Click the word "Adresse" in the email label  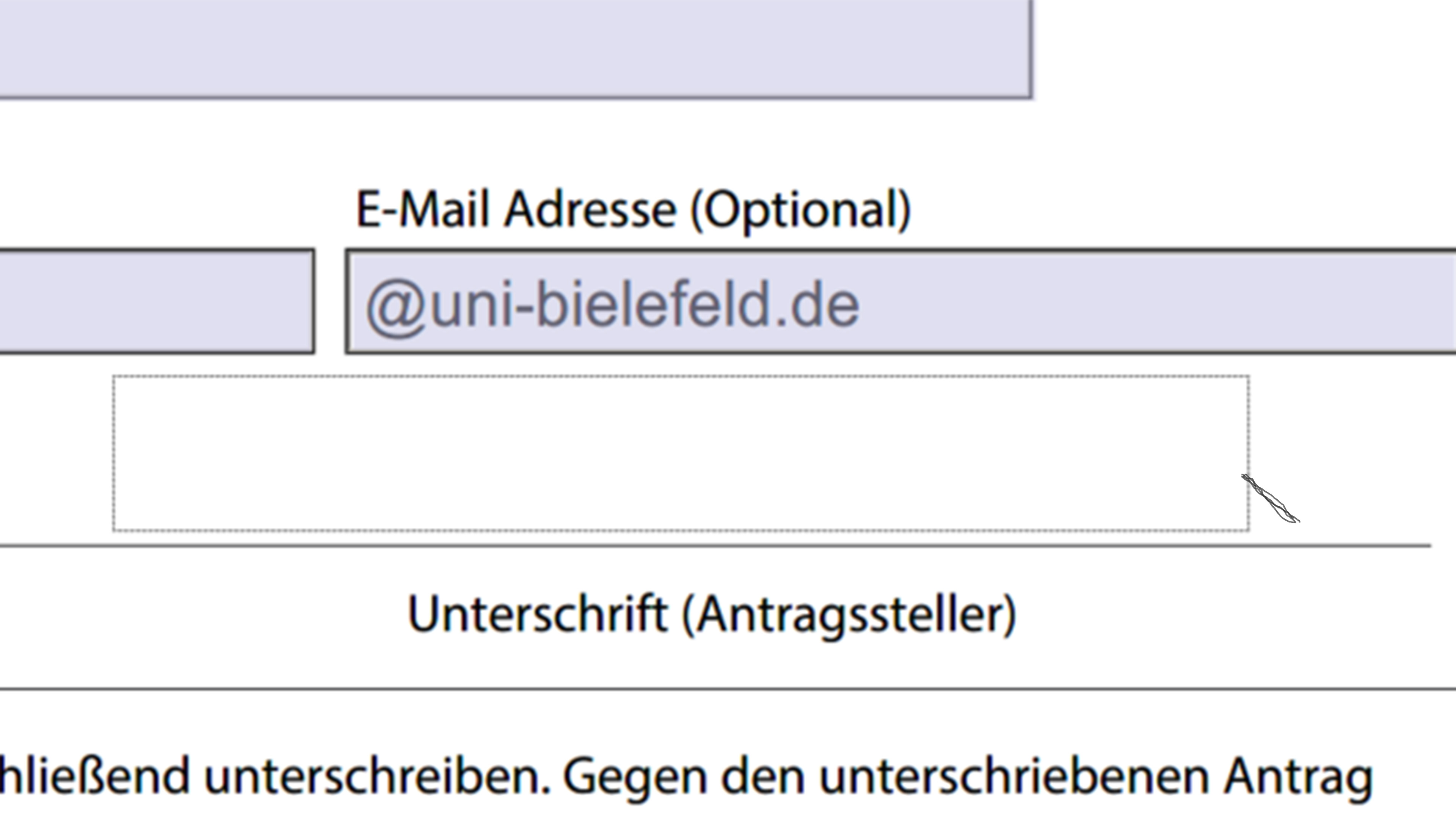click(x=590, y=210)
